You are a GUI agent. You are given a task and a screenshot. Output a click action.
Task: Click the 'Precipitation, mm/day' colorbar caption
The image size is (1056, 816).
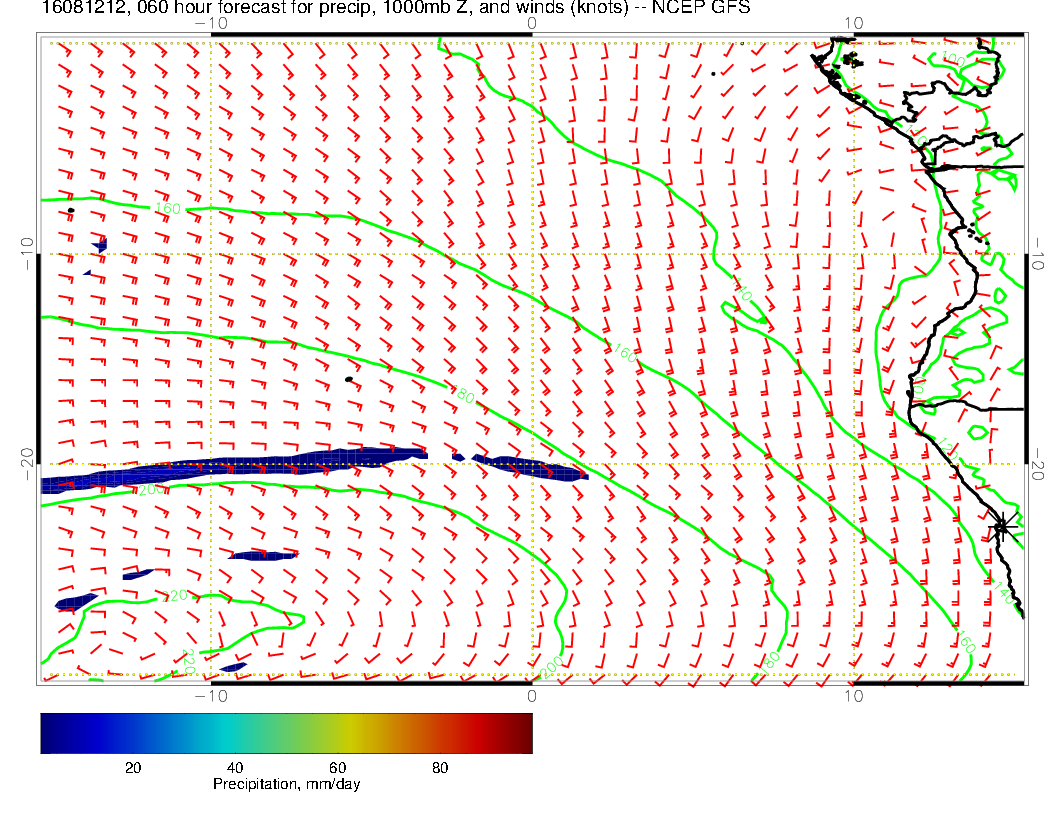[286, 785]
